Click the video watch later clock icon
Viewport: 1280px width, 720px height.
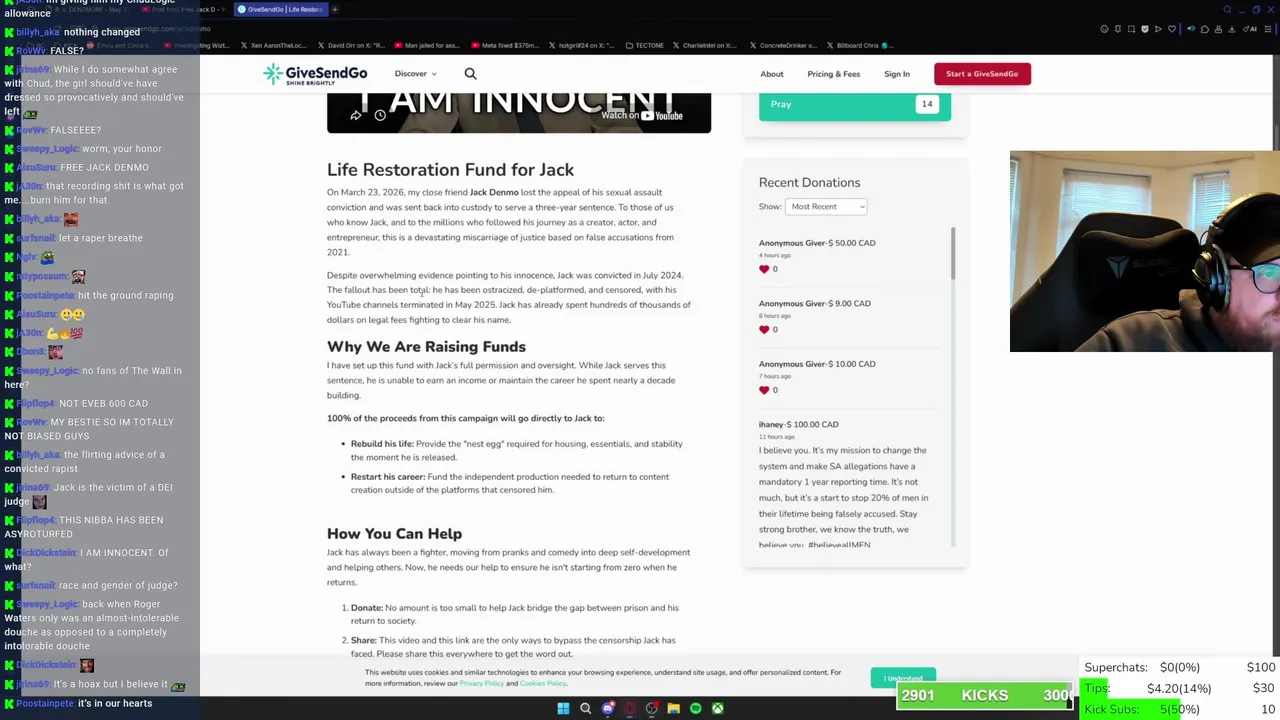(x=380, y=116)
